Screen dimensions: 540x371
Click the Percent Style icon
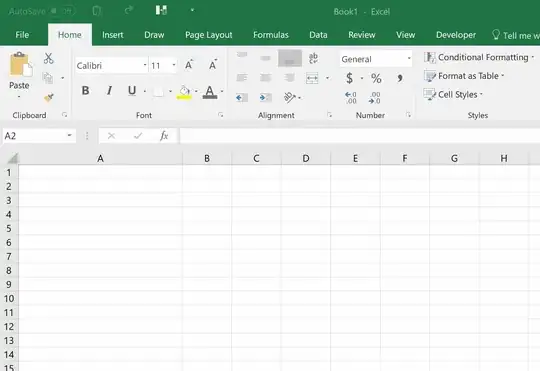pyautogui.click(x=376, y=78)
